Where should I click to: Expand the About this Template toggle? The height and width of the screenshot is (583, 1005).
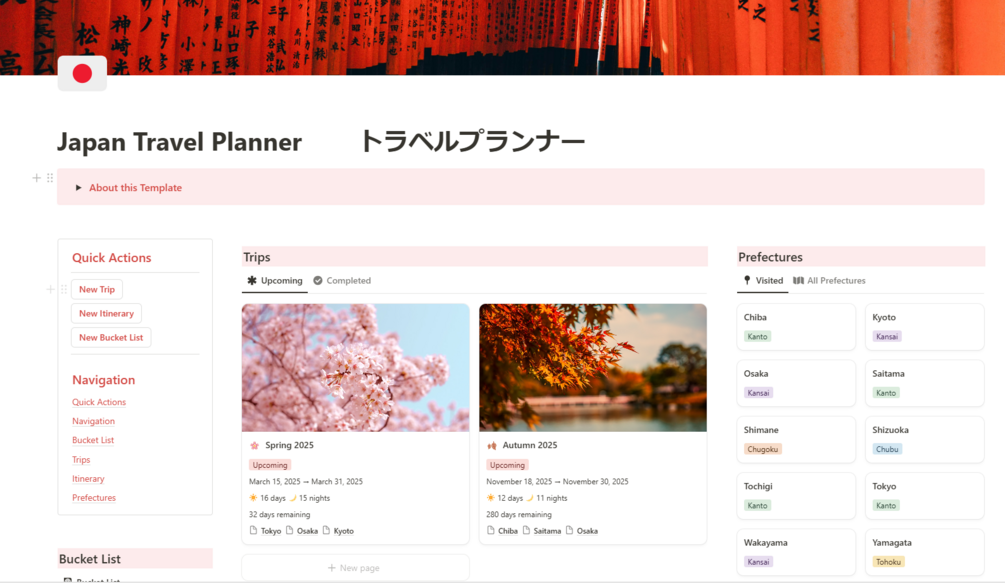click(x=78, y=188)
